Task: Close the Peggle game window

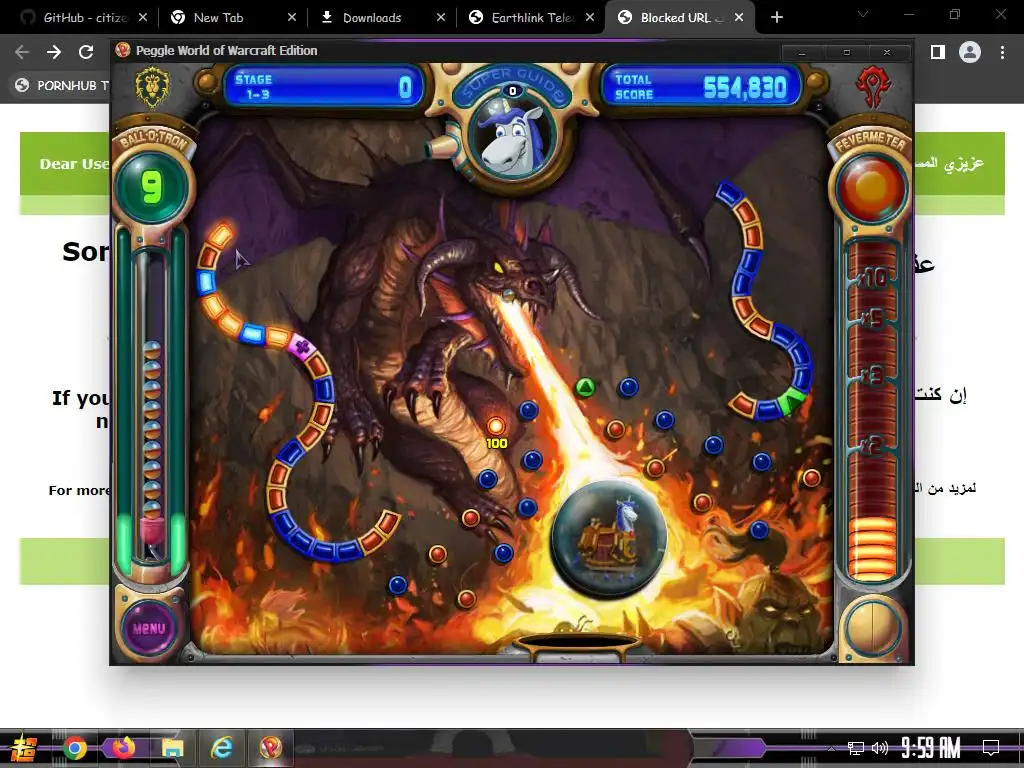Action: (888, 53)
